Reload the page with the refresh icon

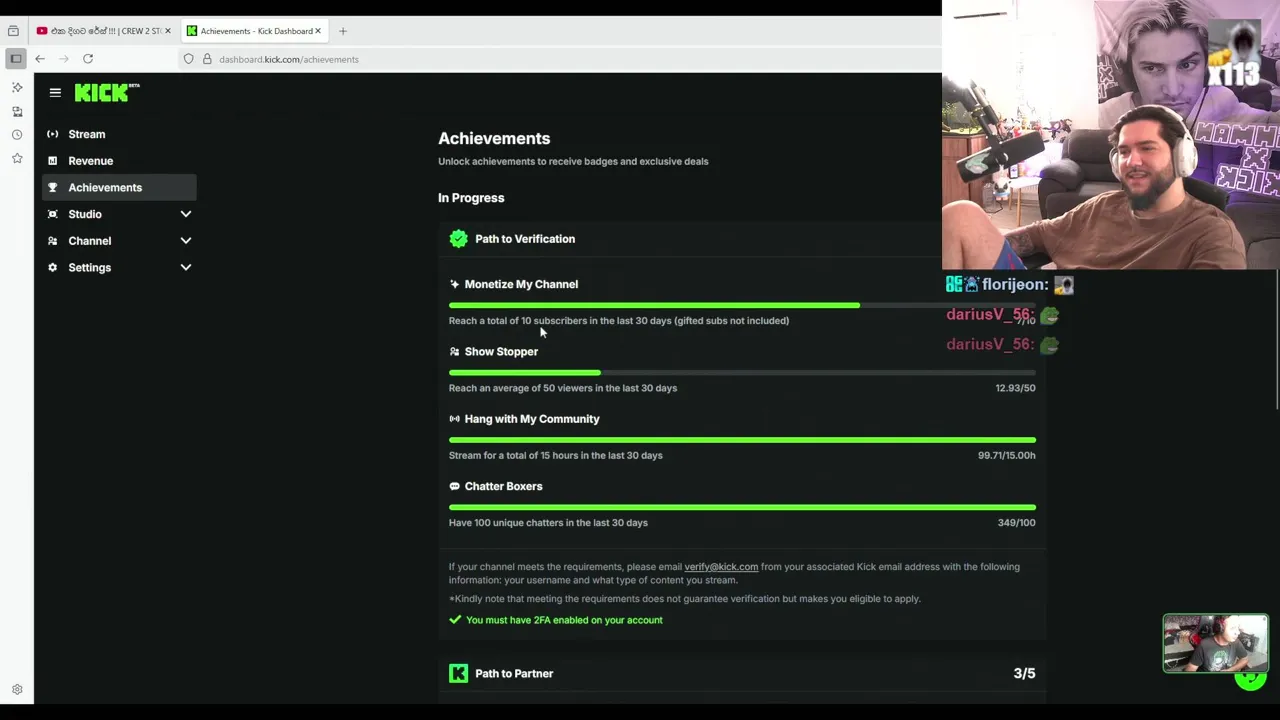click(x=88, y=59)
